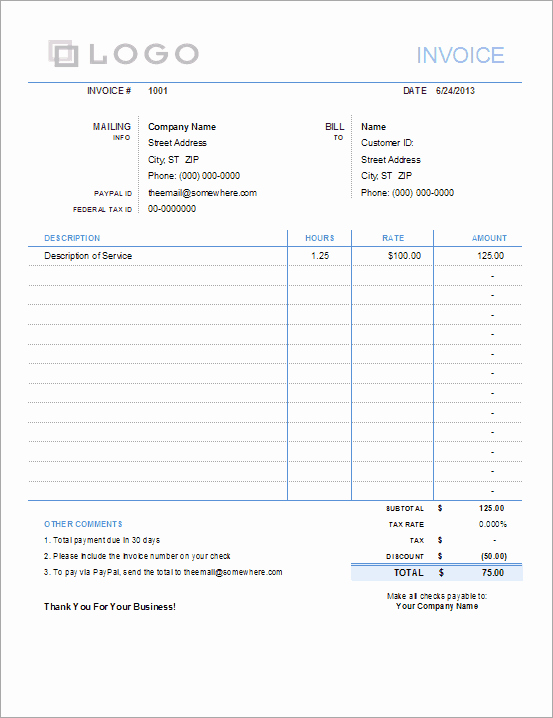
Task: Click the invoice number 1001
Action: [158, 91]
